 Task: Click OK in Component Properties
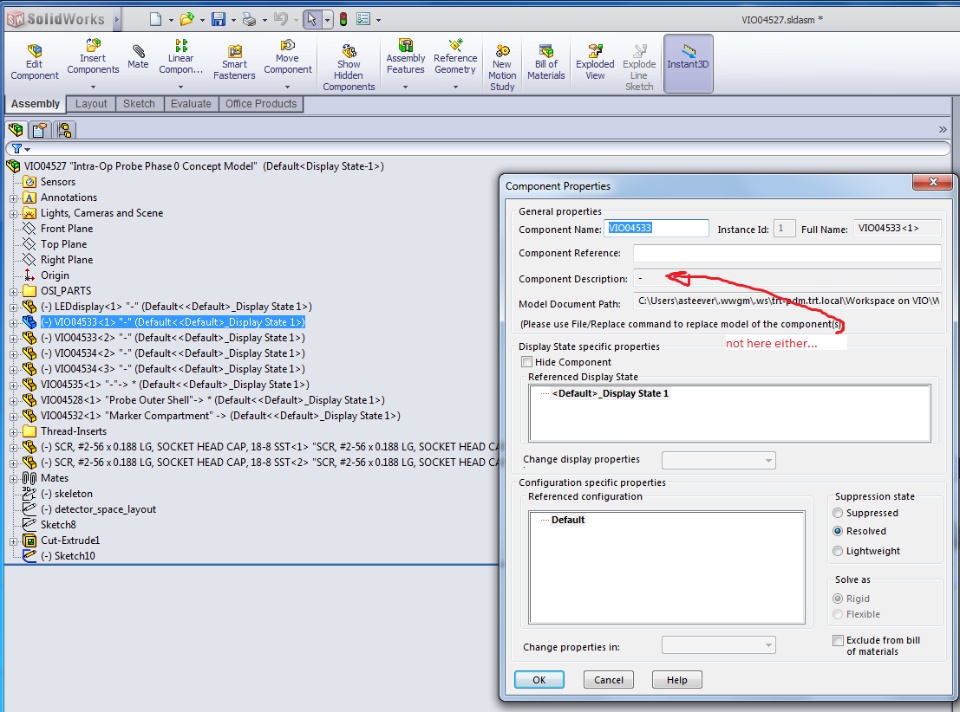pyautogui.click(x=539, y=680)
